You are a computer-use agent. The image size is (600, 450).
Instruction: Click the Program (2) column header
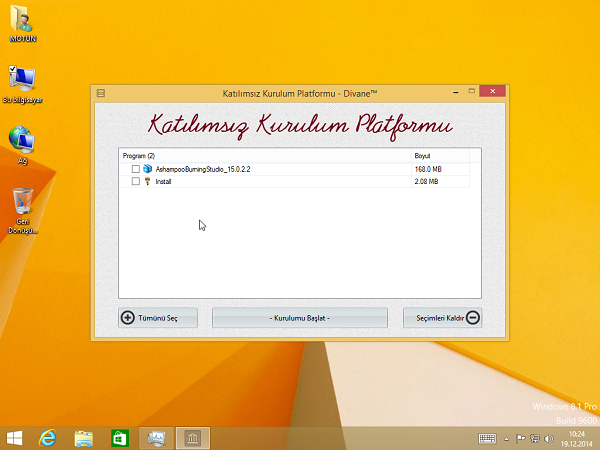point(139,156)
